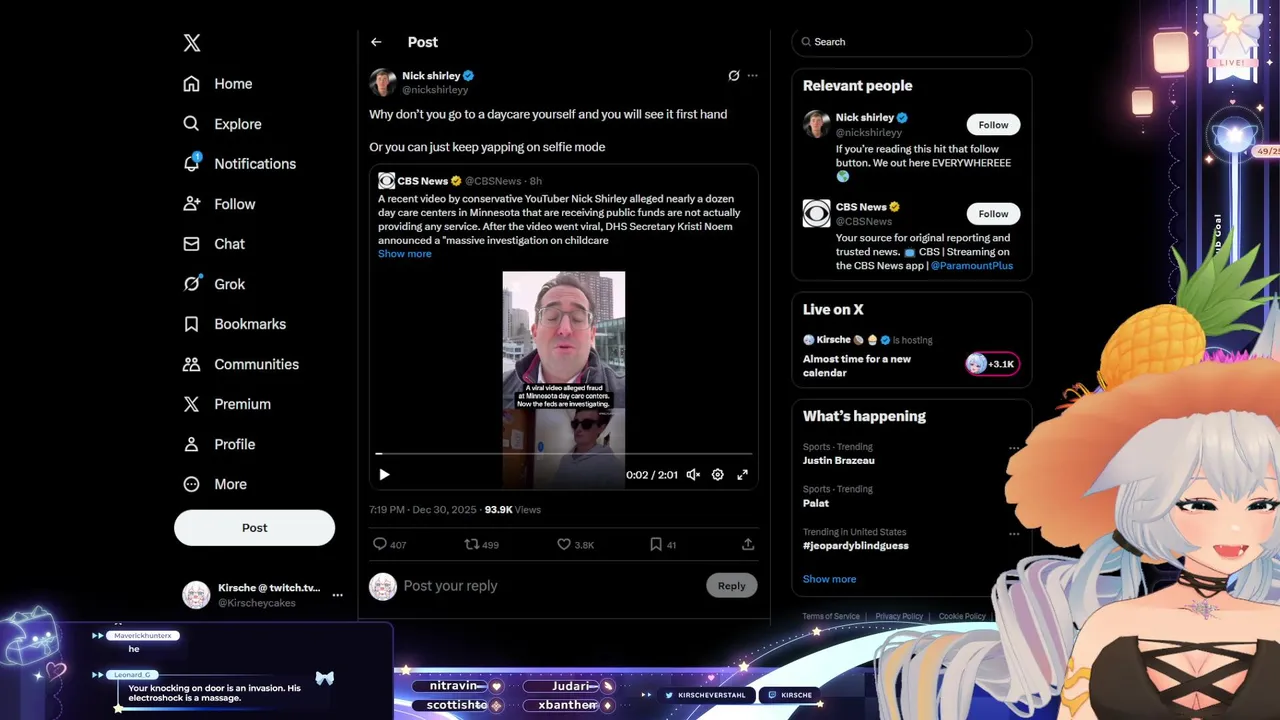This screenshot has width=1280, height=720.
Task: Play the embedded CBS video
Action: click(384, 475)
